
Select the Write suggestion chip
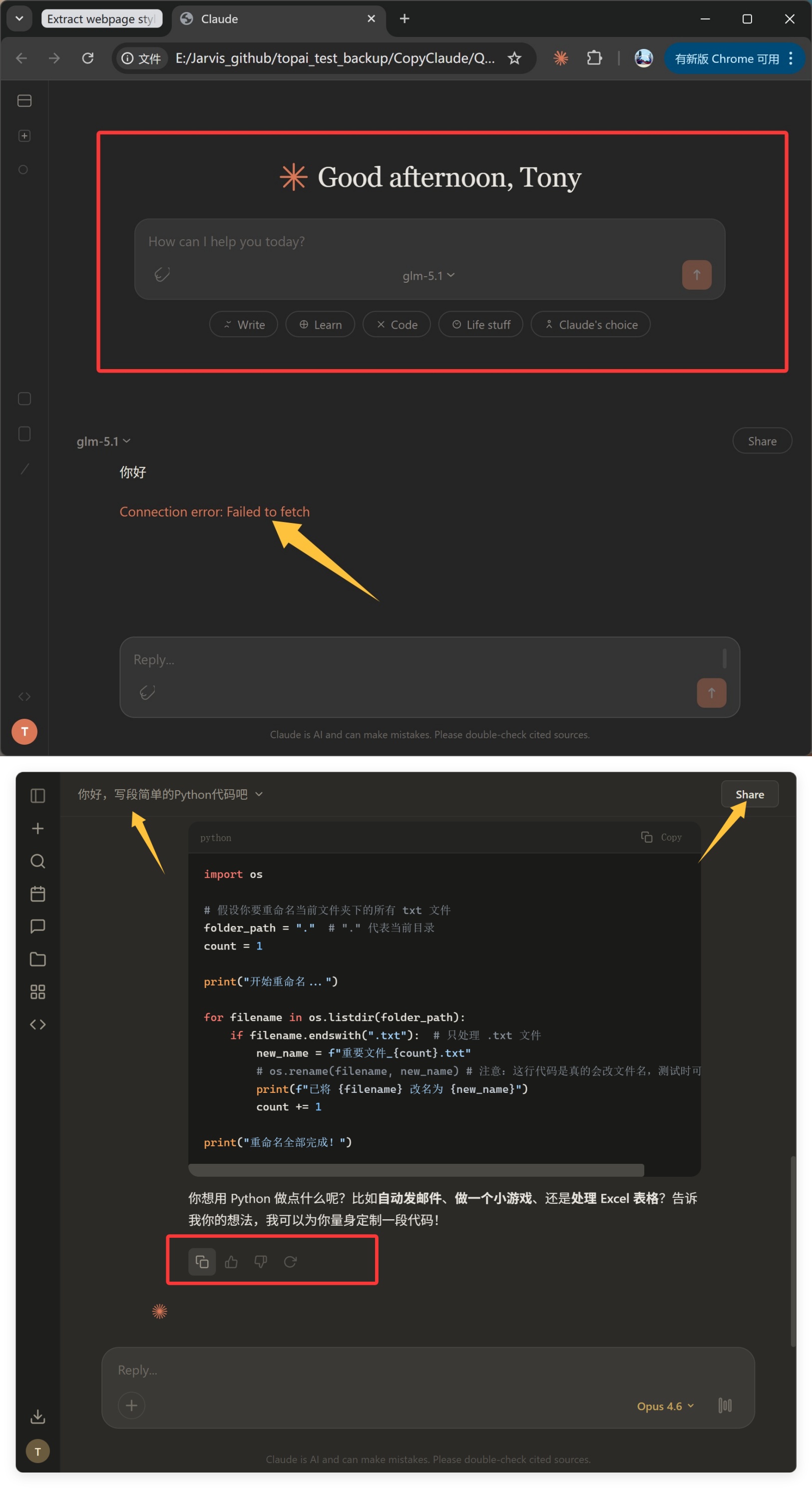[x=243, y=325]
